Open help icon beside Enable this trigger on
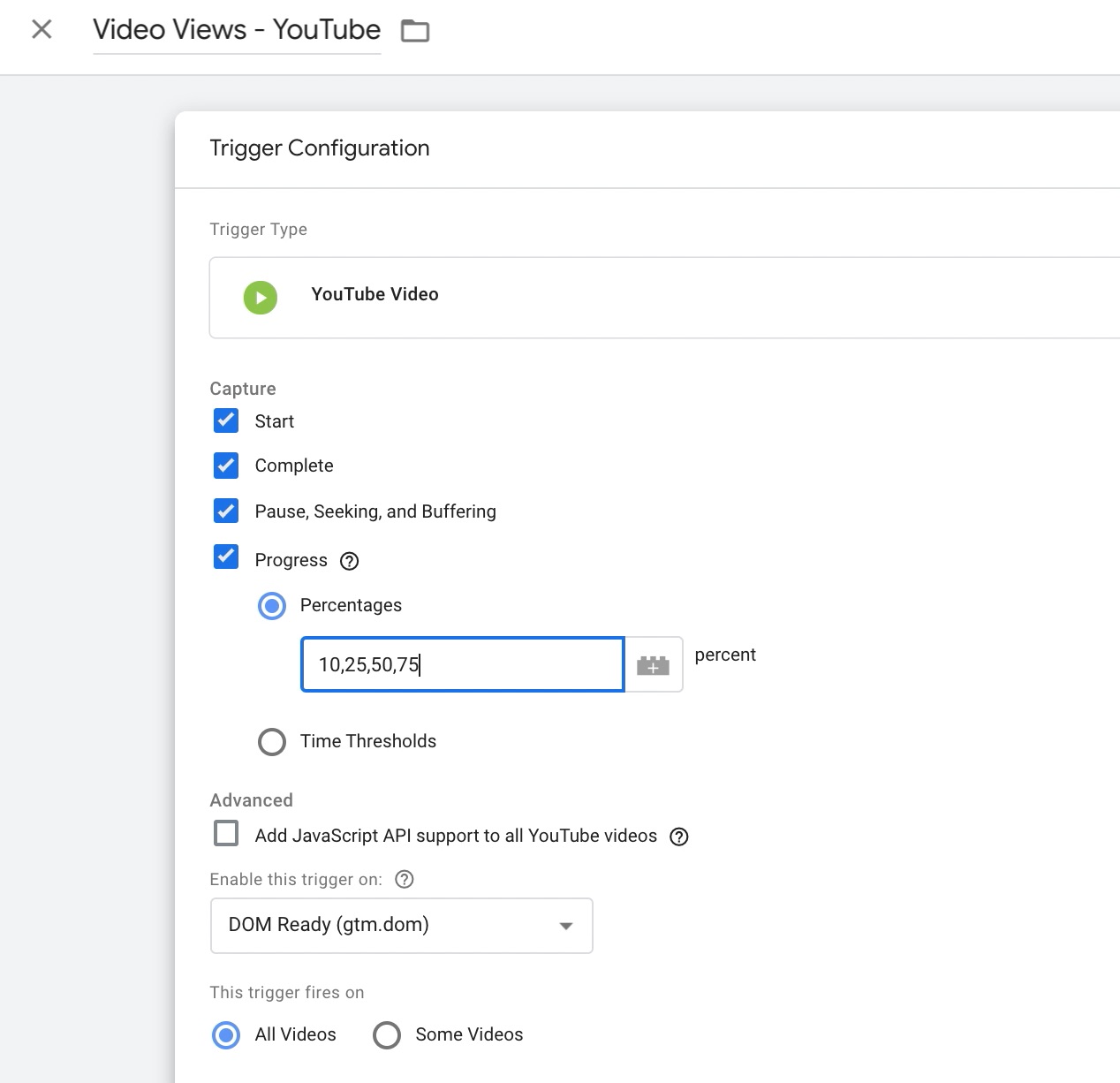The image size is (1120, 1083). [x=405, y=879]
